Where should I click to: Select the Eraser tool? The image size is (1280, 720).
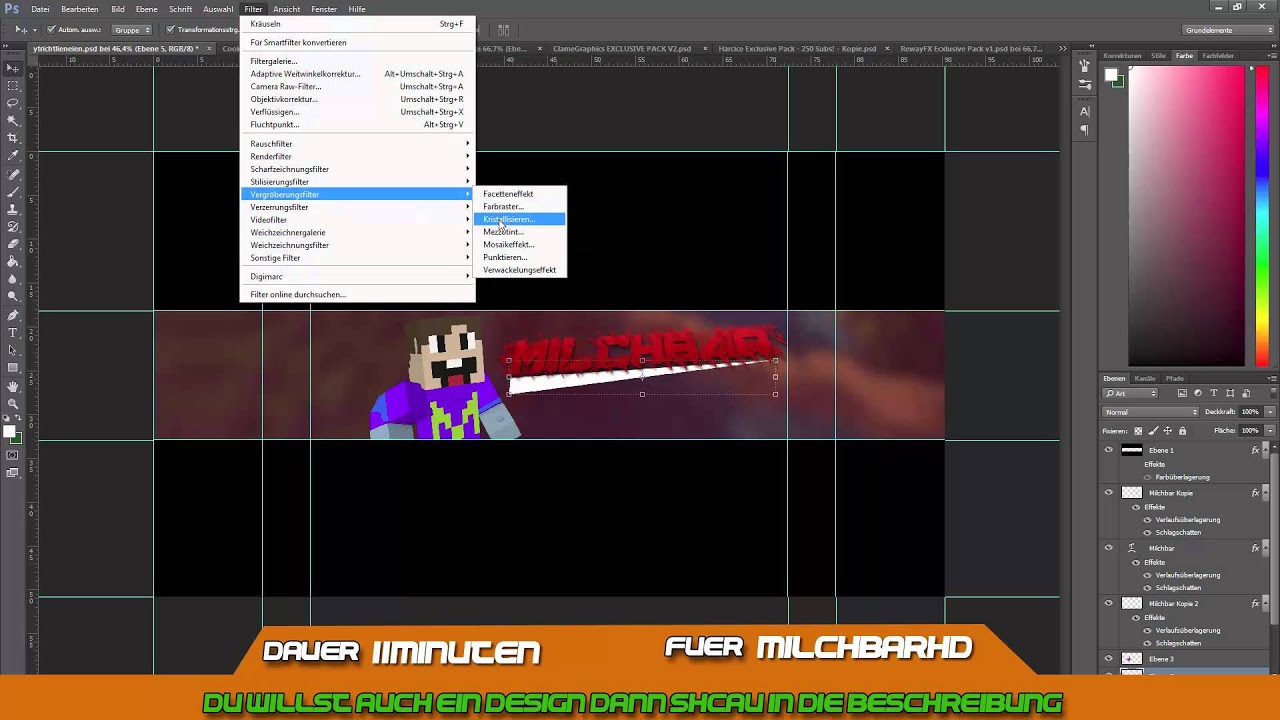tap(12, 244)
